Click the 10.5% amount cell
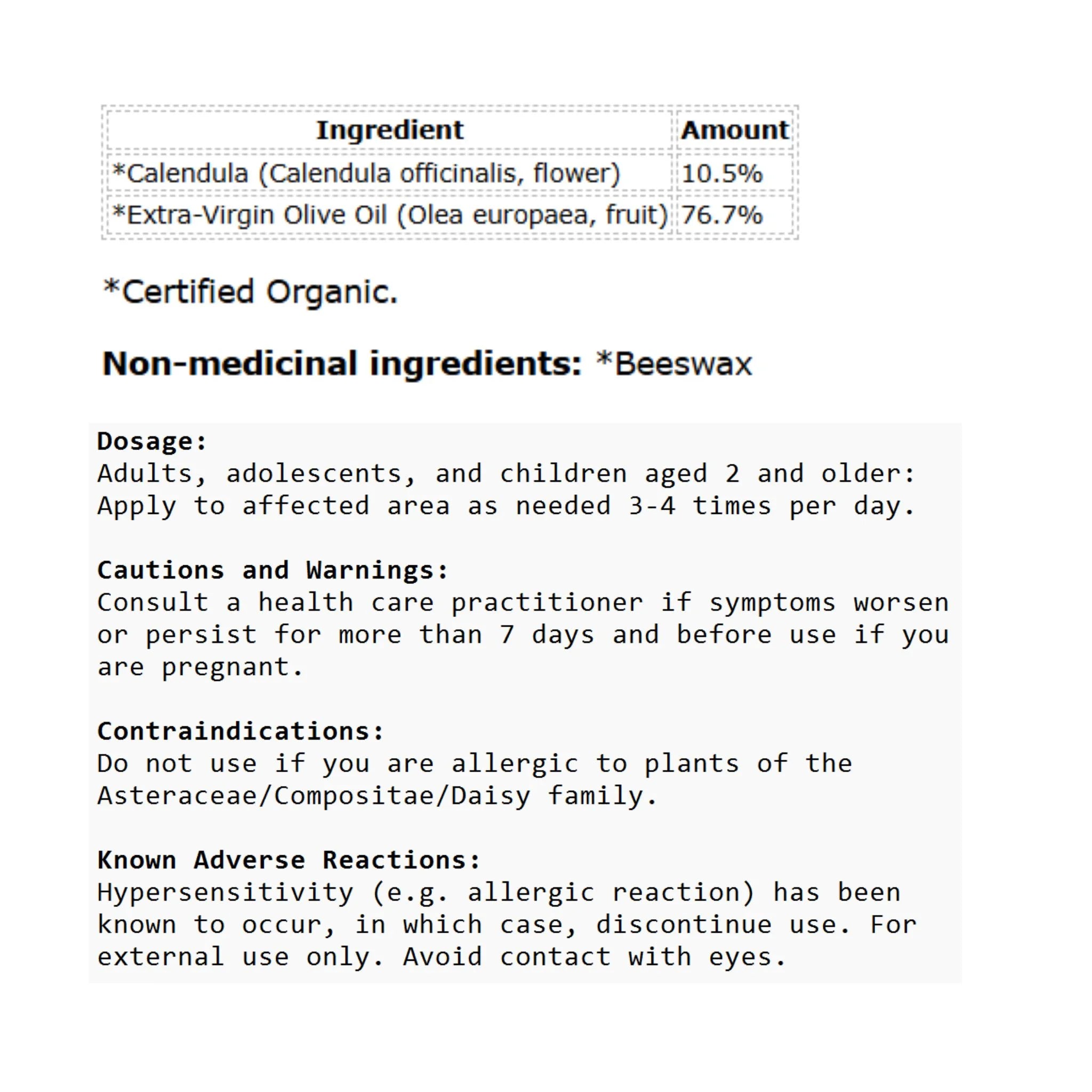 click(734, 173)
